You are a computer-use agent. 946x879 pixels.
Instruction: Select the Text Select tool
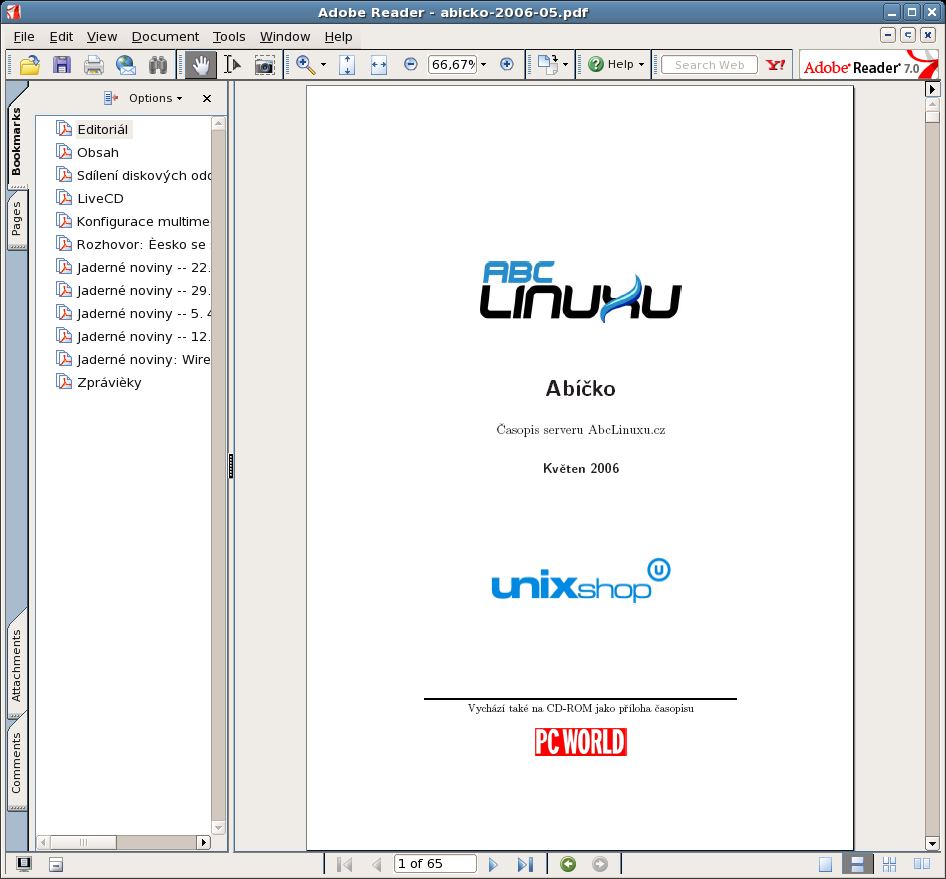pos(232,65)
